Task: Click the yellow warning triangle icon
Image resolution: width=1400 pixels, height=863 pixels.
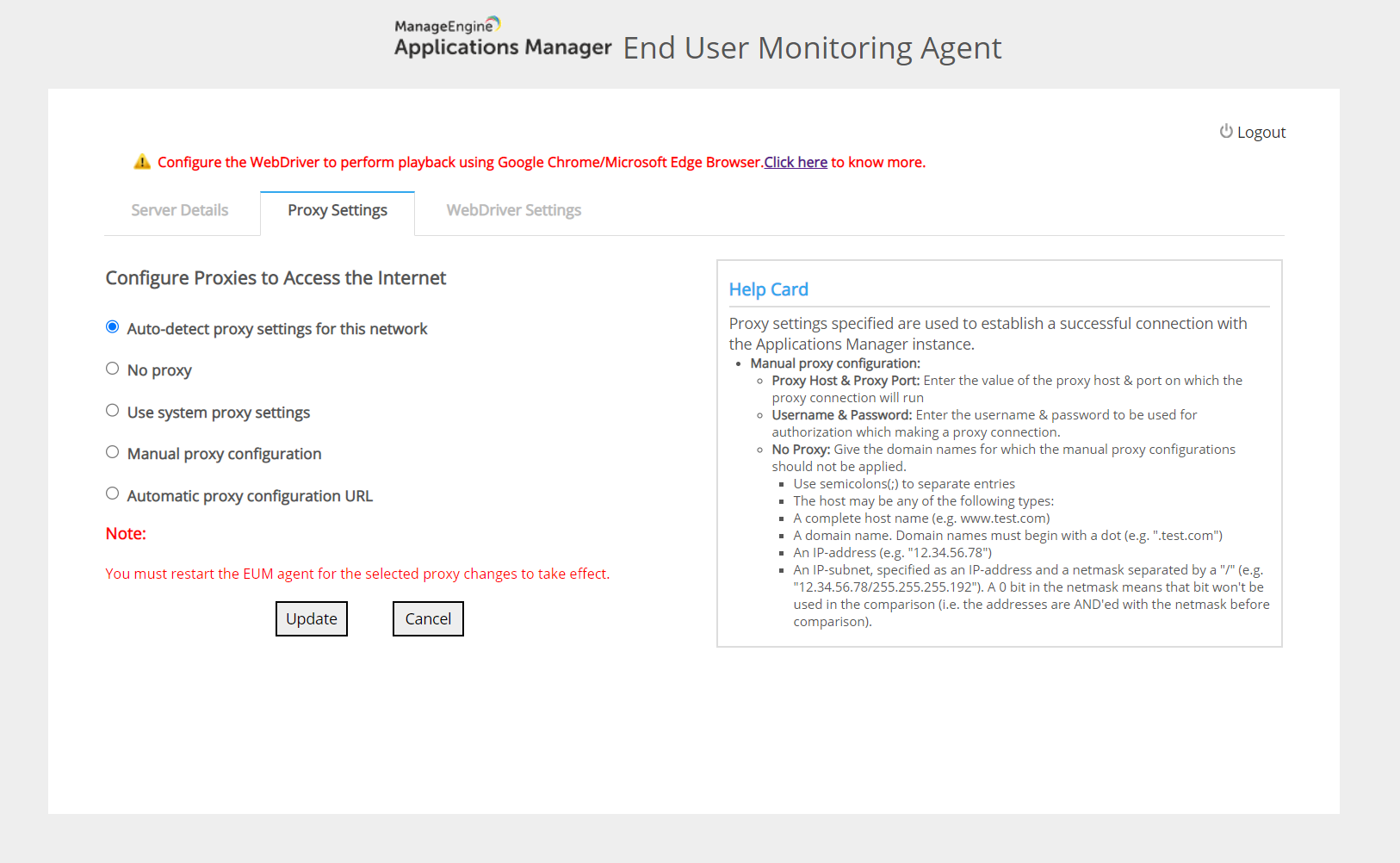Action: click(142, 162)
